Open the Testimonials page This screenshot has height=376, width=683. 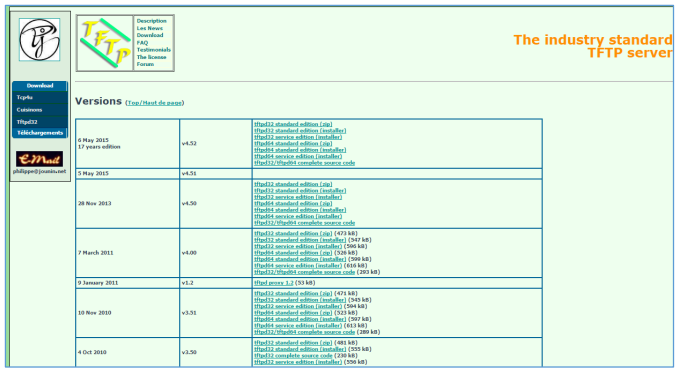pos(153,50)
